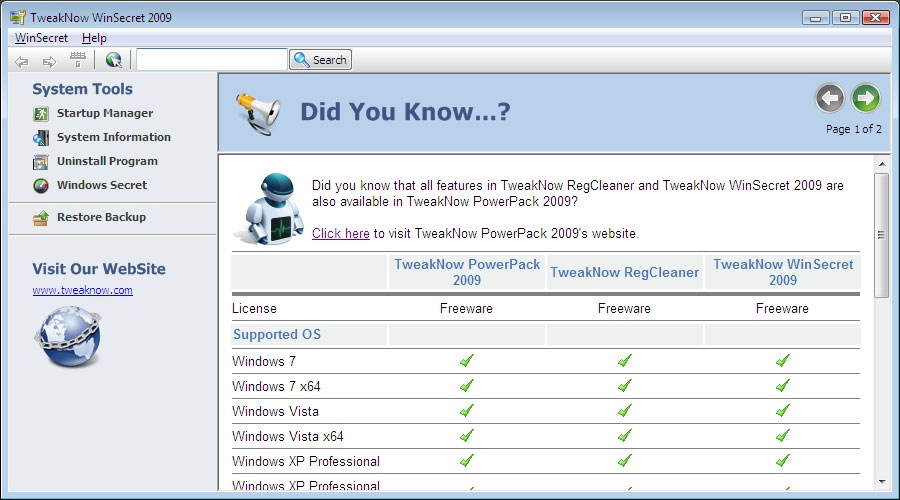
Task: Click the tree view toolbar icon
Action: click(x=77, y=60)
